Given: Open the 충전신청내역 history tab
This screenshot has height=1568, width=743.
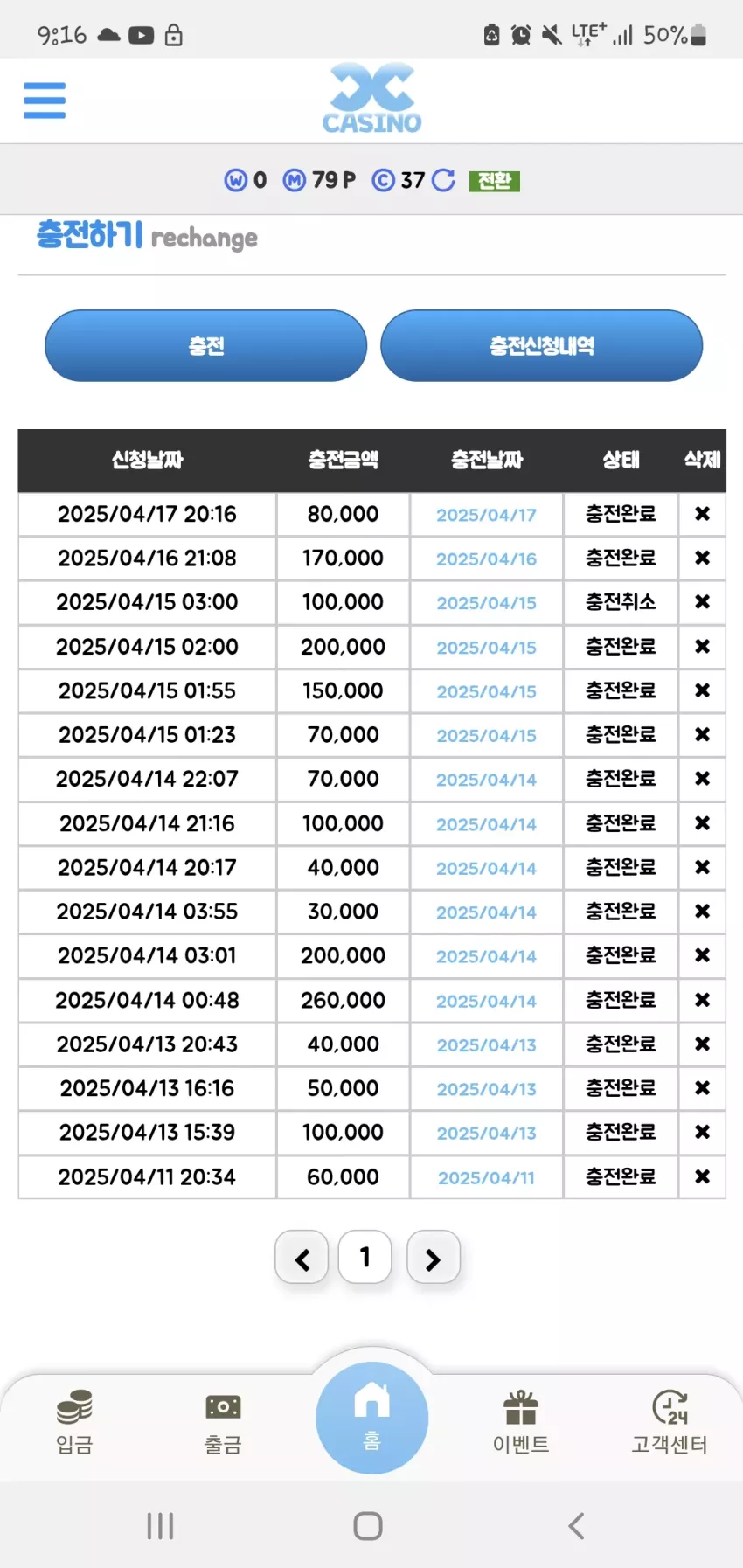Looking at the screenshot, I should (x=541, y=346).
